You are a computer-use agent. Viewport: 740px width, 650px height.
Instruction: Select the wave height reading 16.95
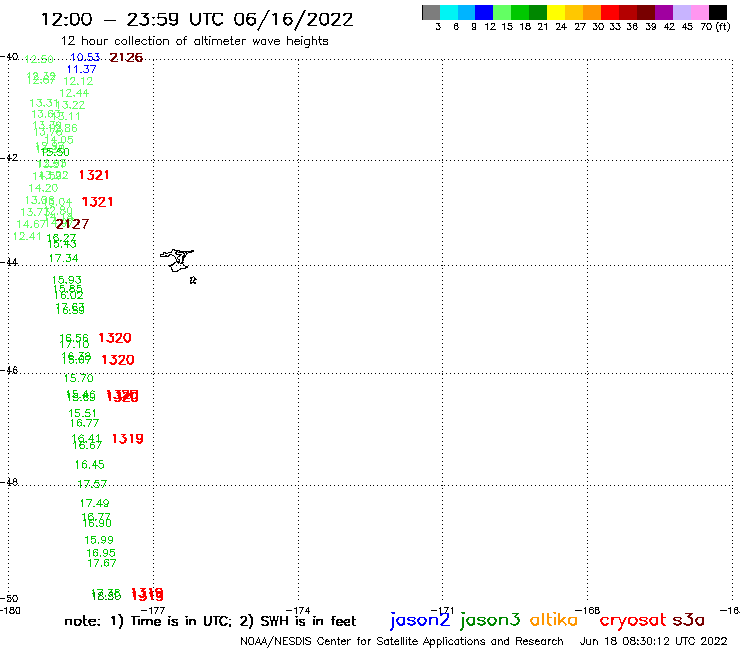pyautogui.click(x=101, y=553)
